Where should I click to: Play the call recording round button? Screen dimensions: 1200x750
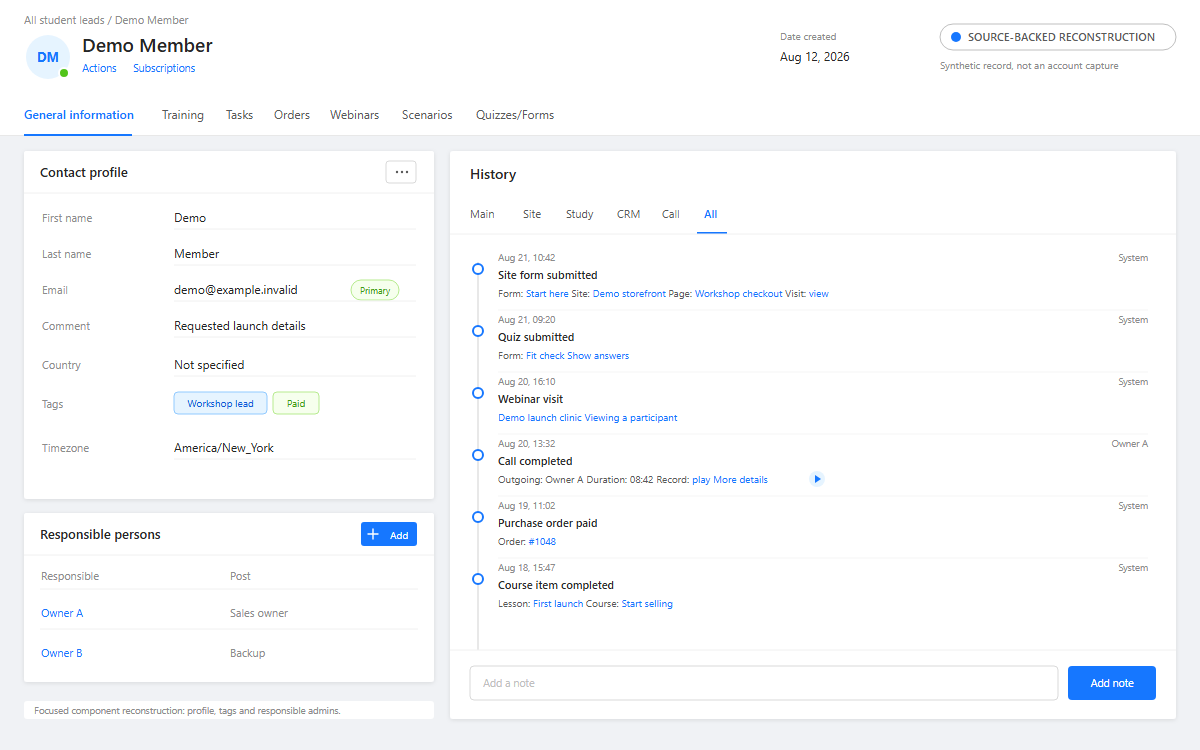[x=817, y=479]
